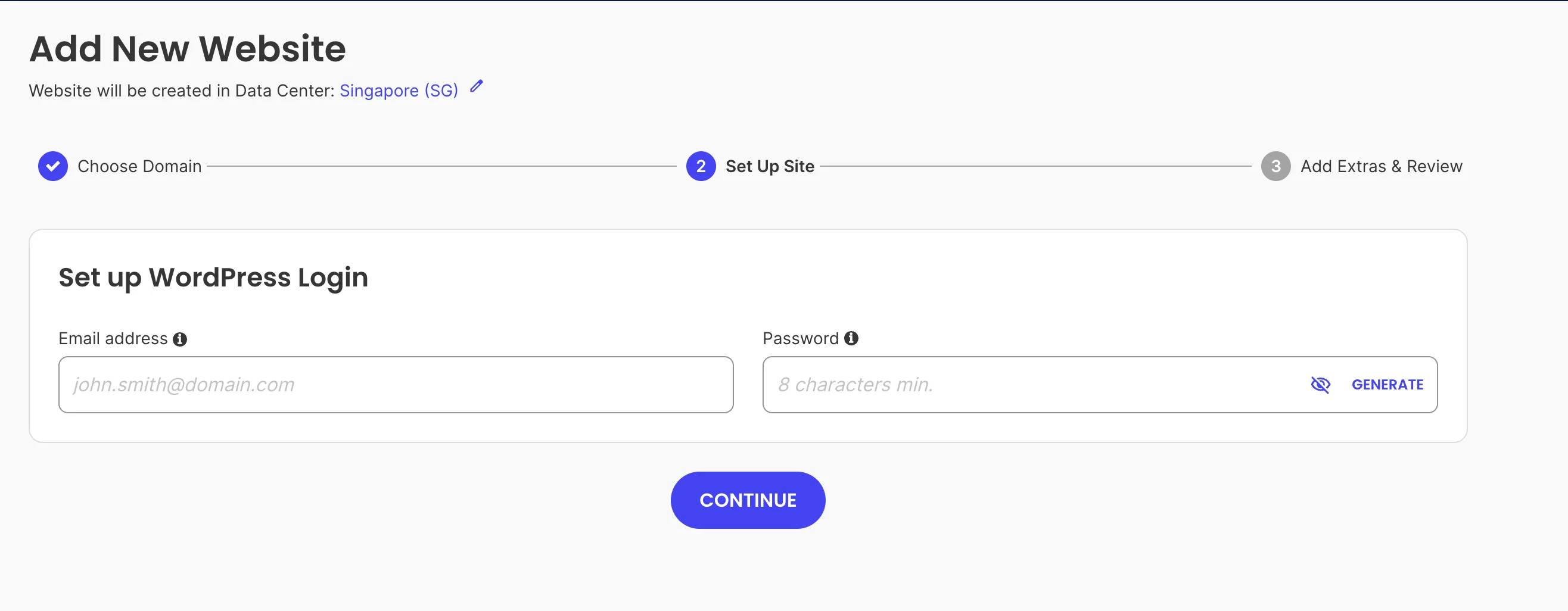Open the Singapore (SG) data center link
The image size is (1568, 611).
coord(399,91)
